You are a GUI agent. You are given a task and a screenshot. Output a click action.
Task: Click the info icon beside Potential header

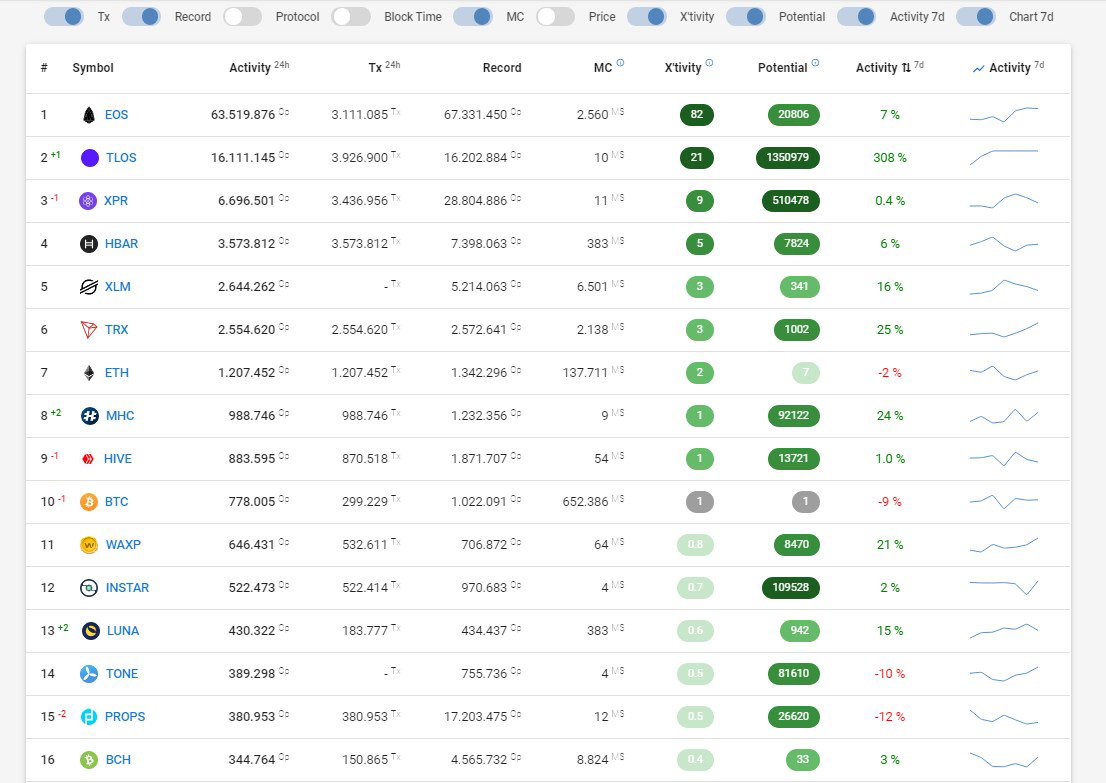coord(815,63)
